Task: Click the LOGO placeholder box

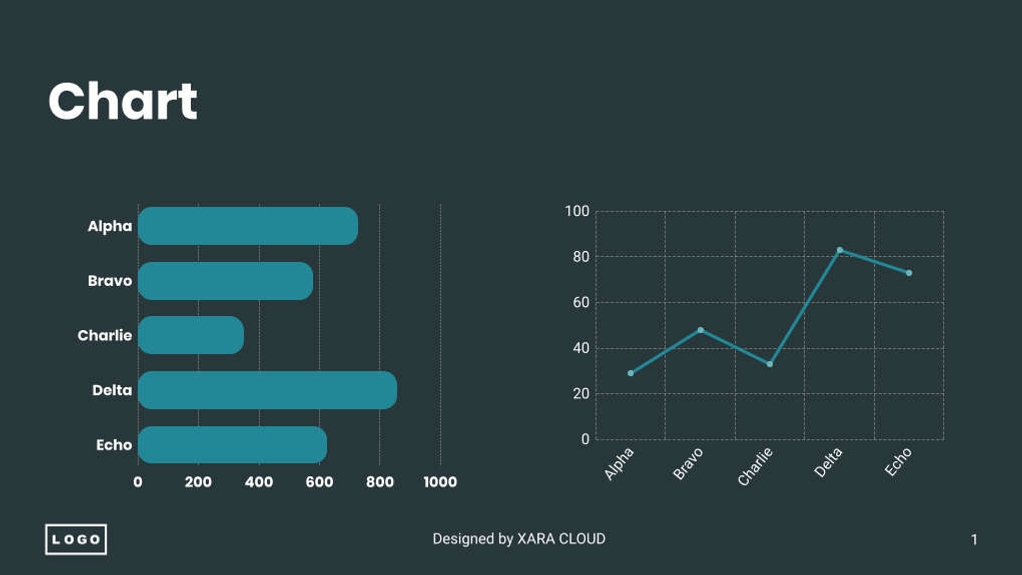Action: click(x=76, y=539)
